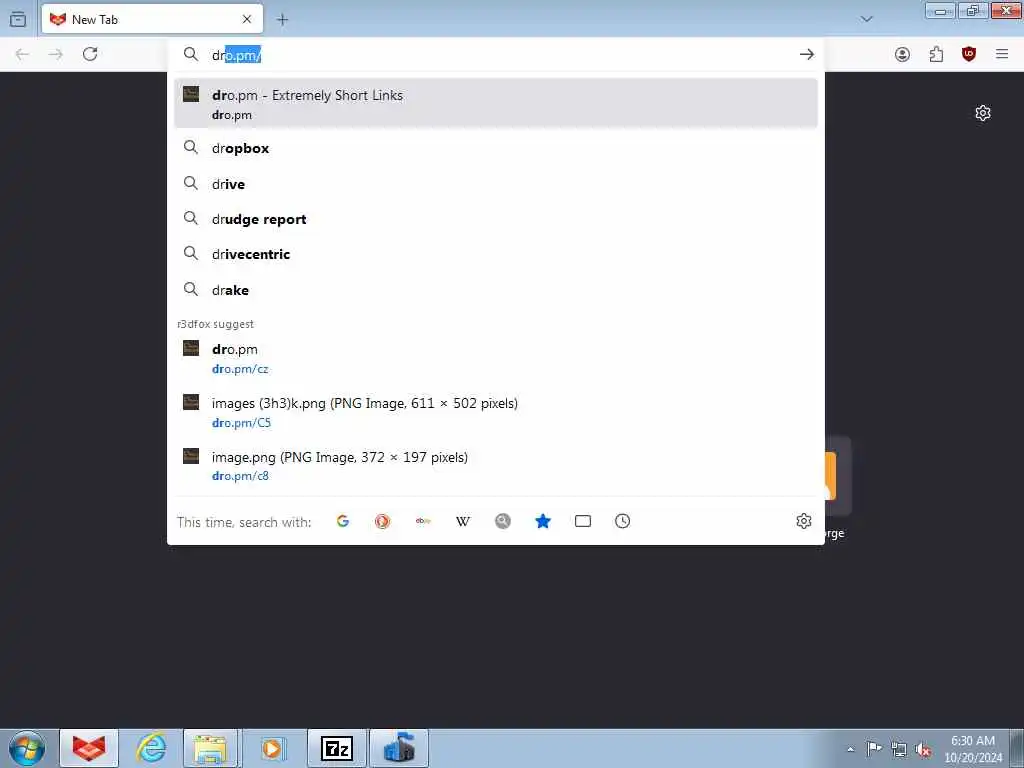Close the New Tab tab
Viewport: 1024px width, 768px height.
tap(247, 20)
